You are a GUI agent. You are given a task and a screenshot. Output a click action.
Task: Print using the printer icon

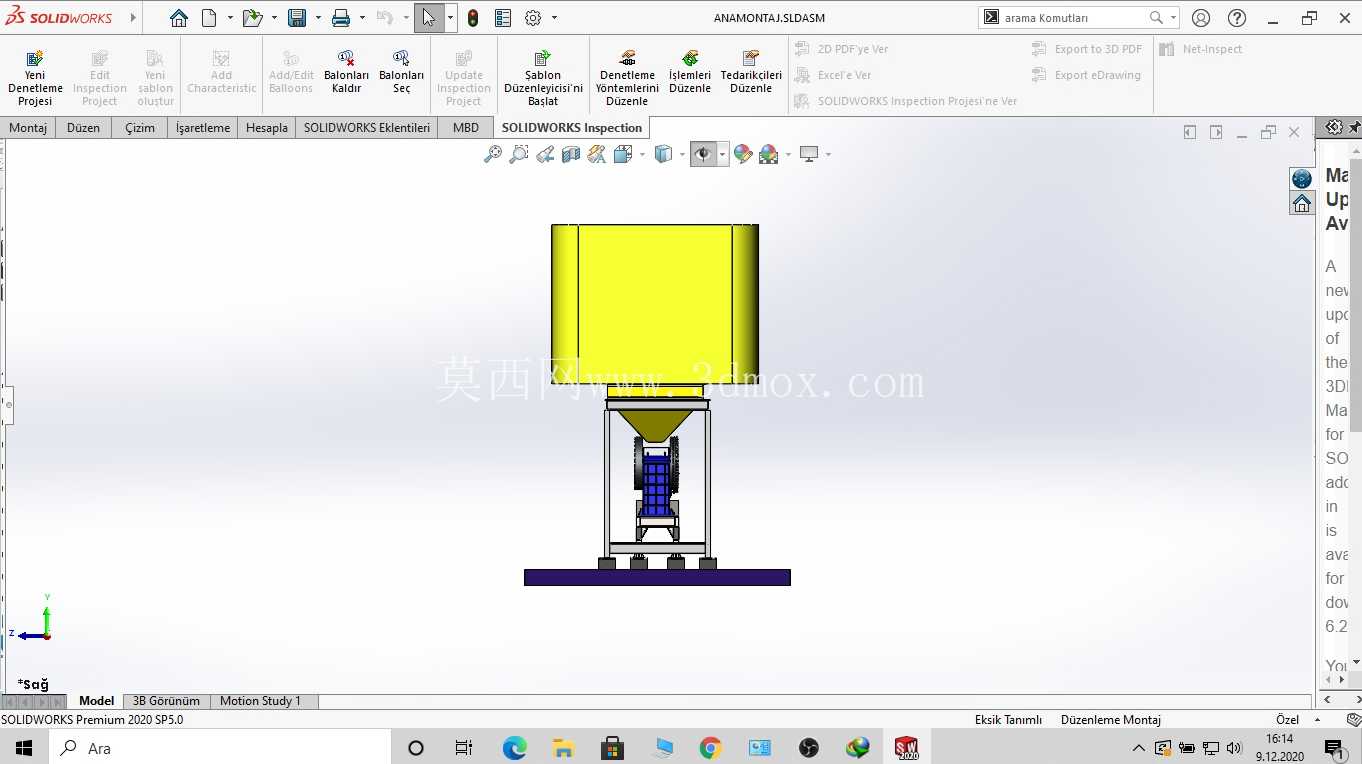341,18
